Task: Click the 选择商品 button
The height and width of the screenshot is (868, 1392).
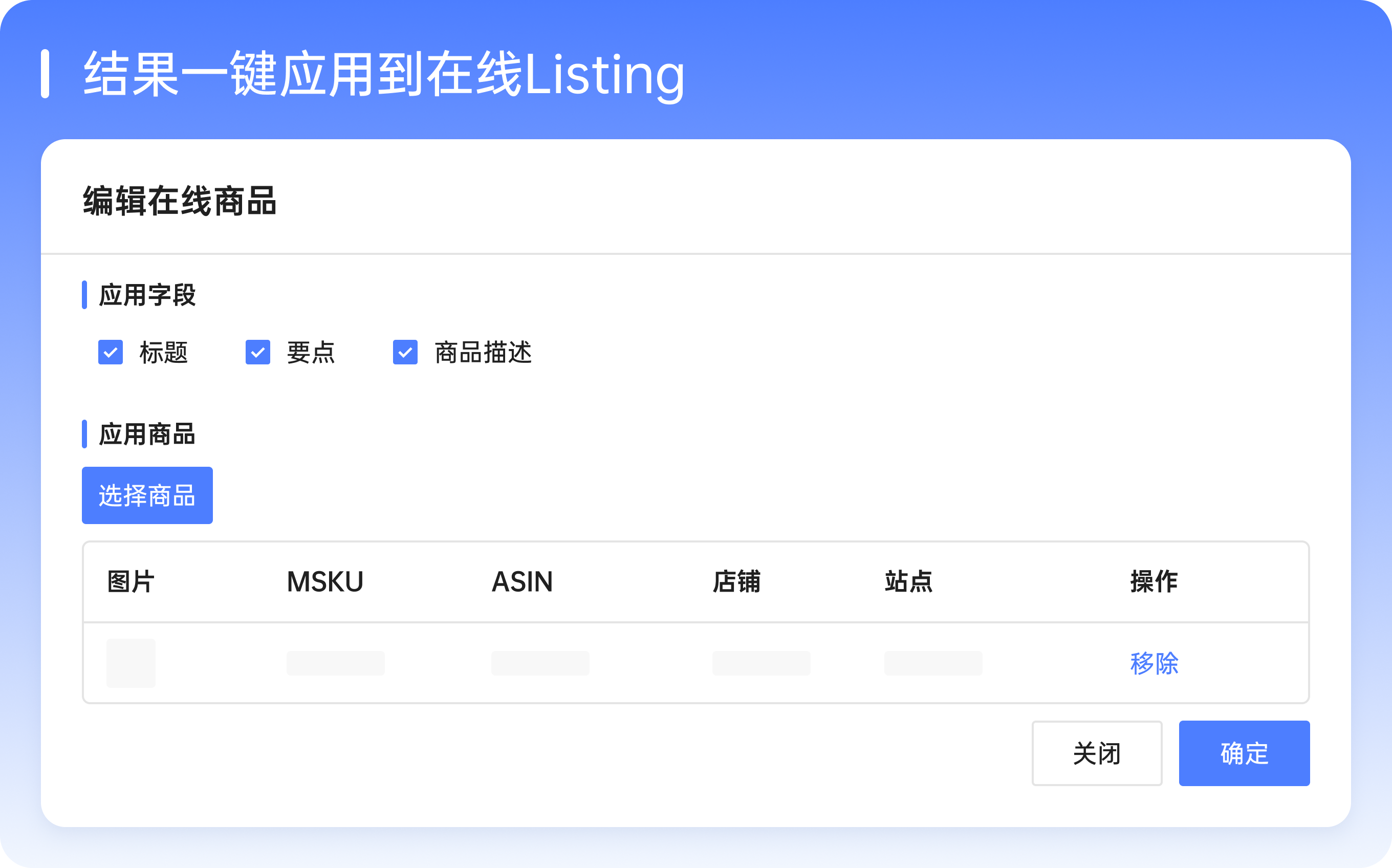Action: click(x=147, y=495)
